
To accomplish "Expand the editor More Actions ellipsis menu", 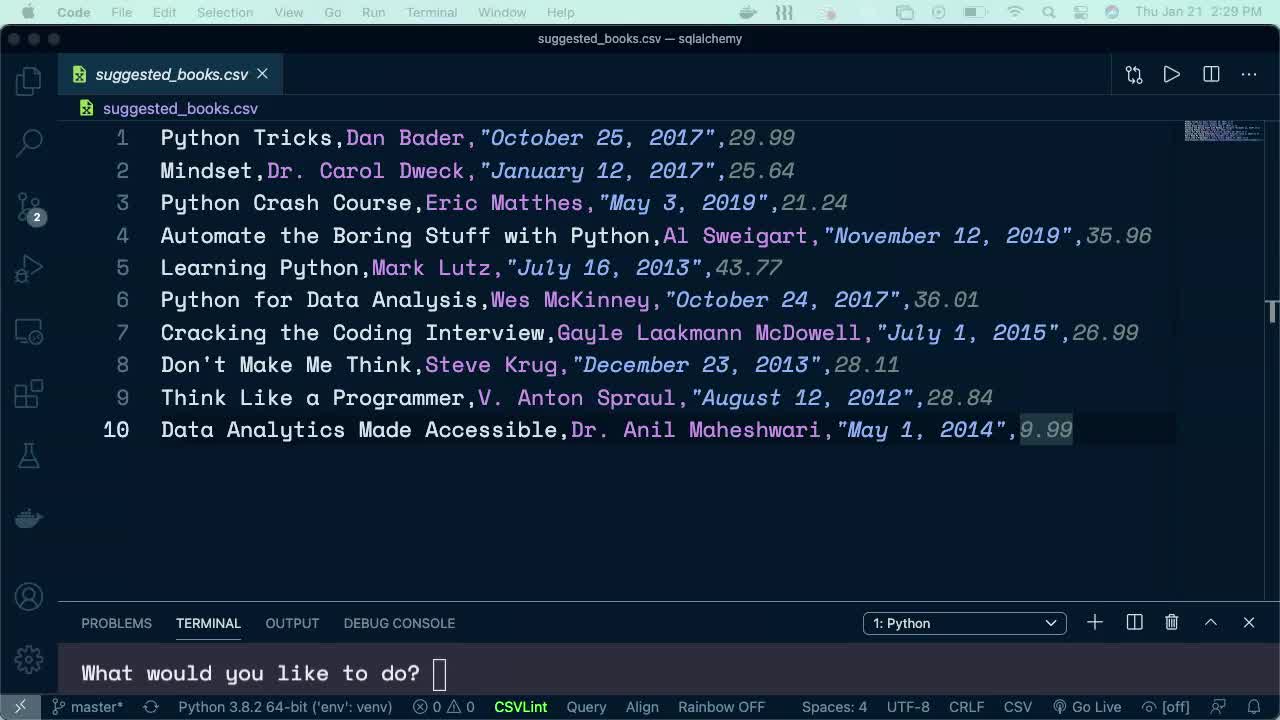I will click(1249, 74).
